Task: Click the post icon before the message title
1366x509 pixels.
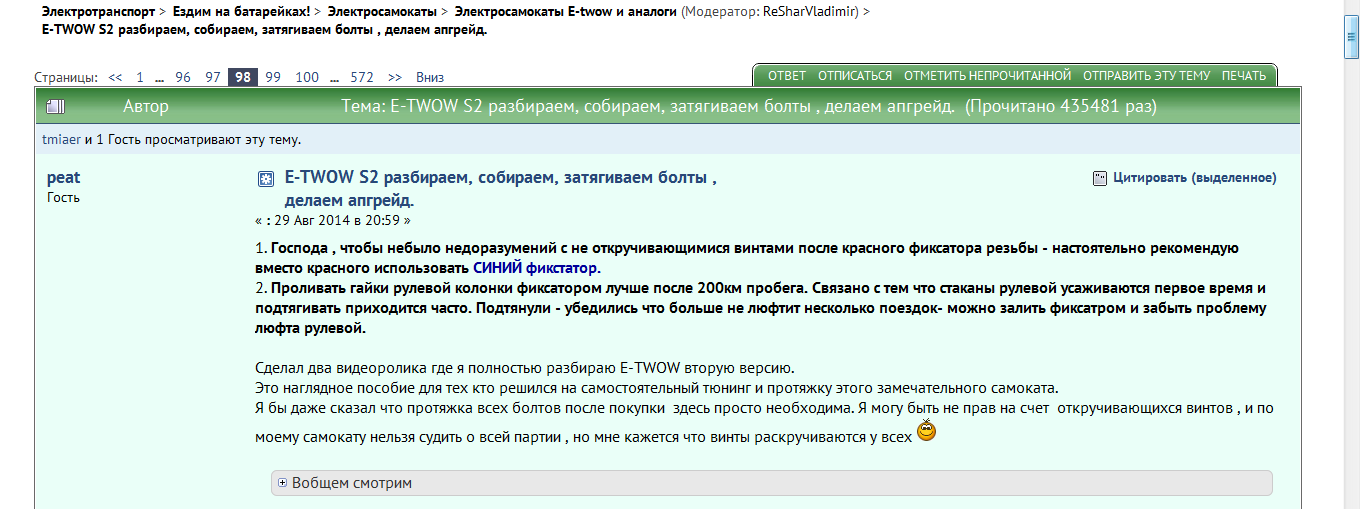Action: click(266, 179)
